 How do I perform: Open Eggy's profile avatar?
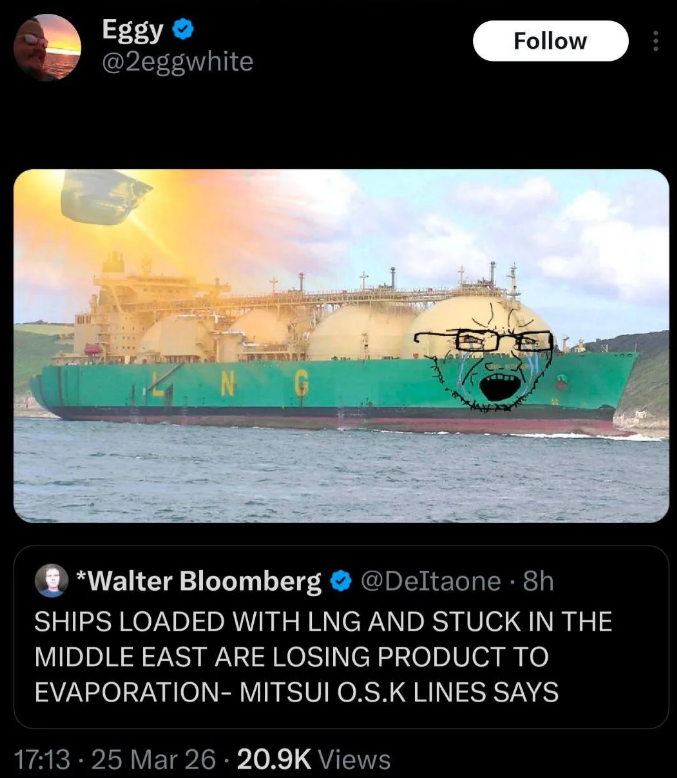47,47
